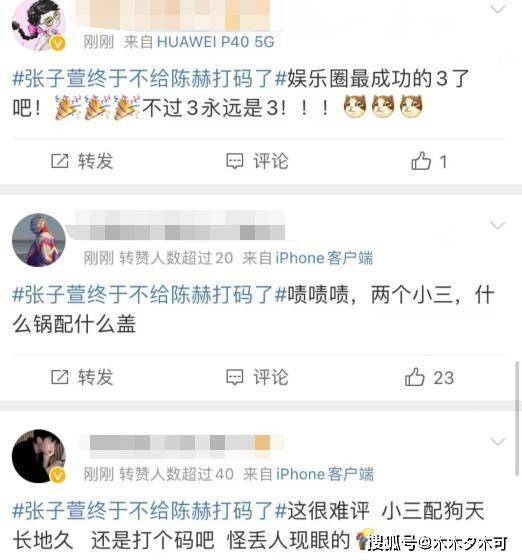Open comment icon on first post
522x560 pixels.
click(235, 161)
